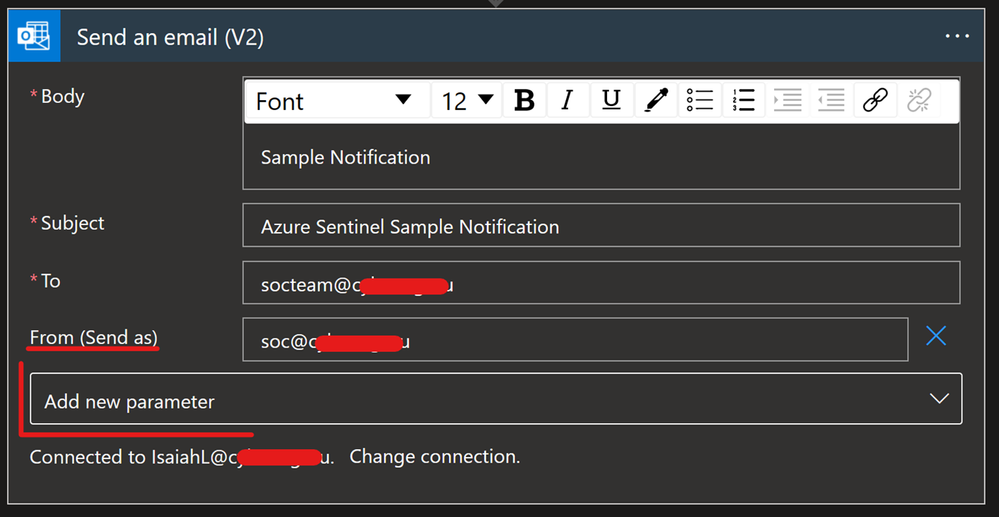The image size is (999, 517).
Task: Click the To recipient field
Action: pyautogui.click(x=601, y=282)
